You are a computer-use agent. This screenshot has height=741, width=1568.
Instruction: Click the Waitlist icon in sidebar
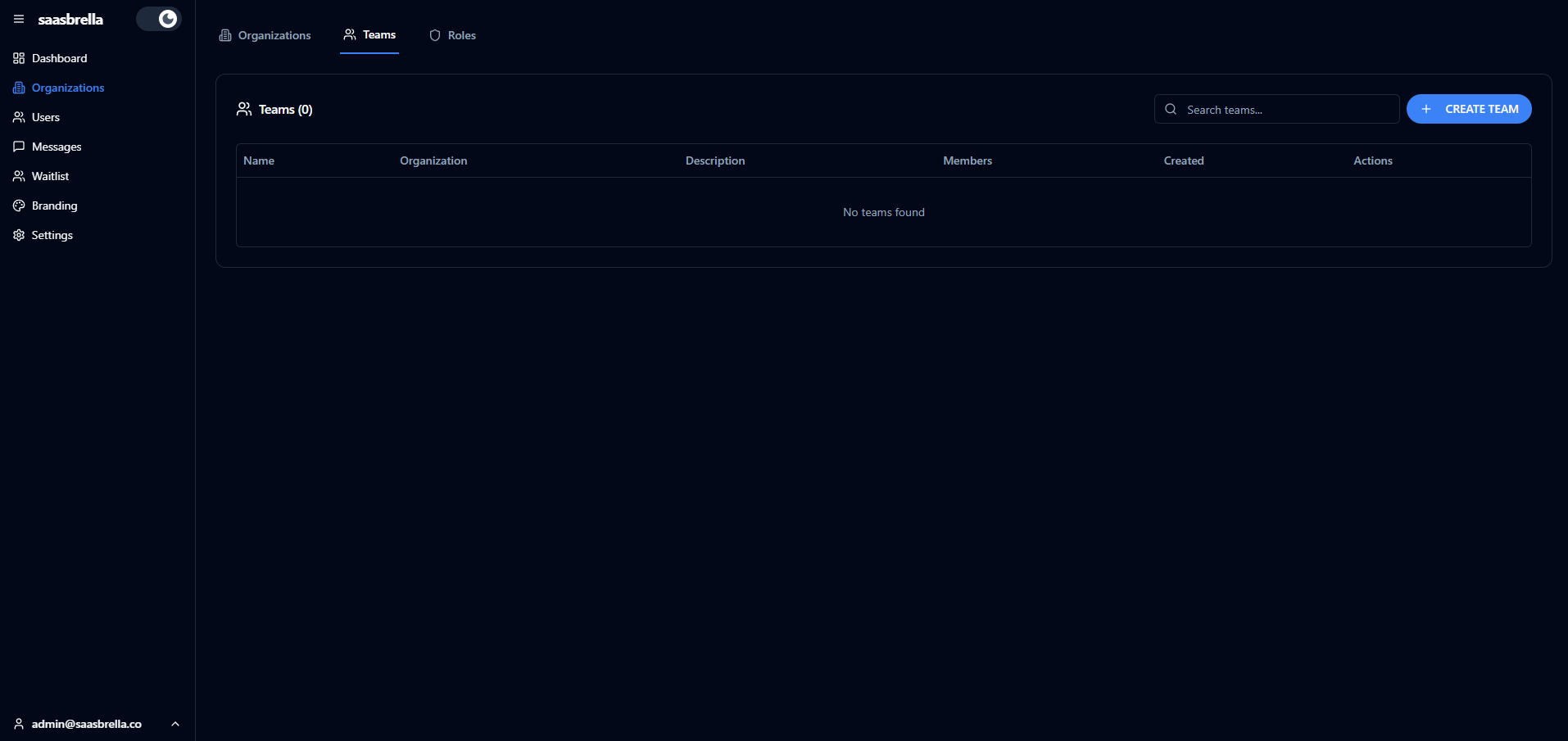[19, 176]
